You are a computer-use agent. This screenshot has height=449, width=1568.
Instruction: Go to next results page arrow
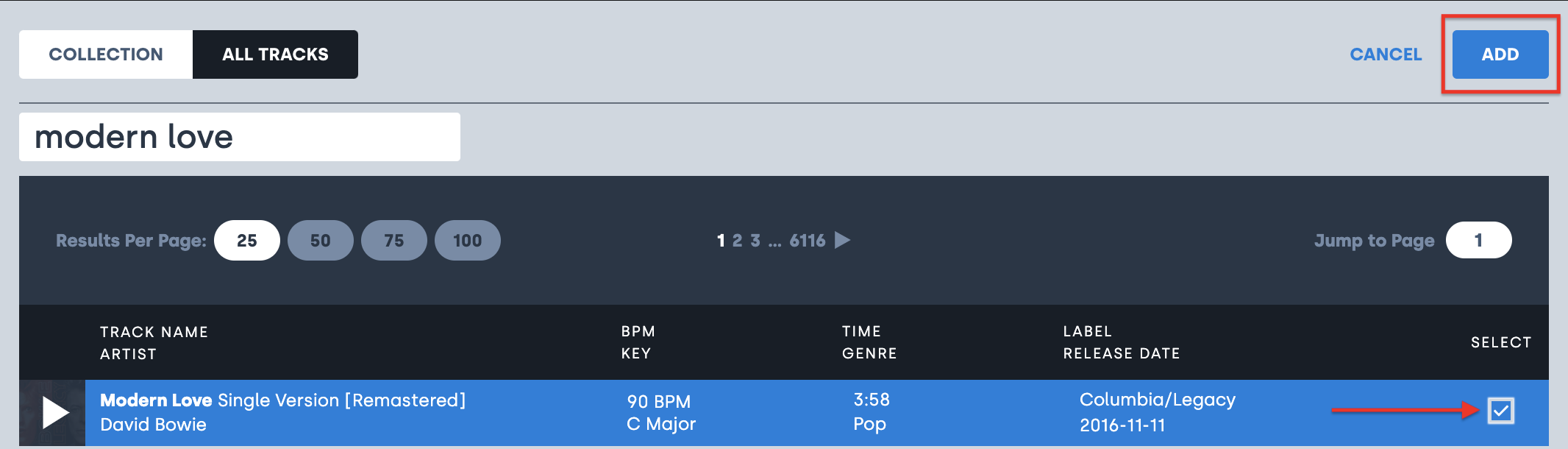(x=843, y=240)
